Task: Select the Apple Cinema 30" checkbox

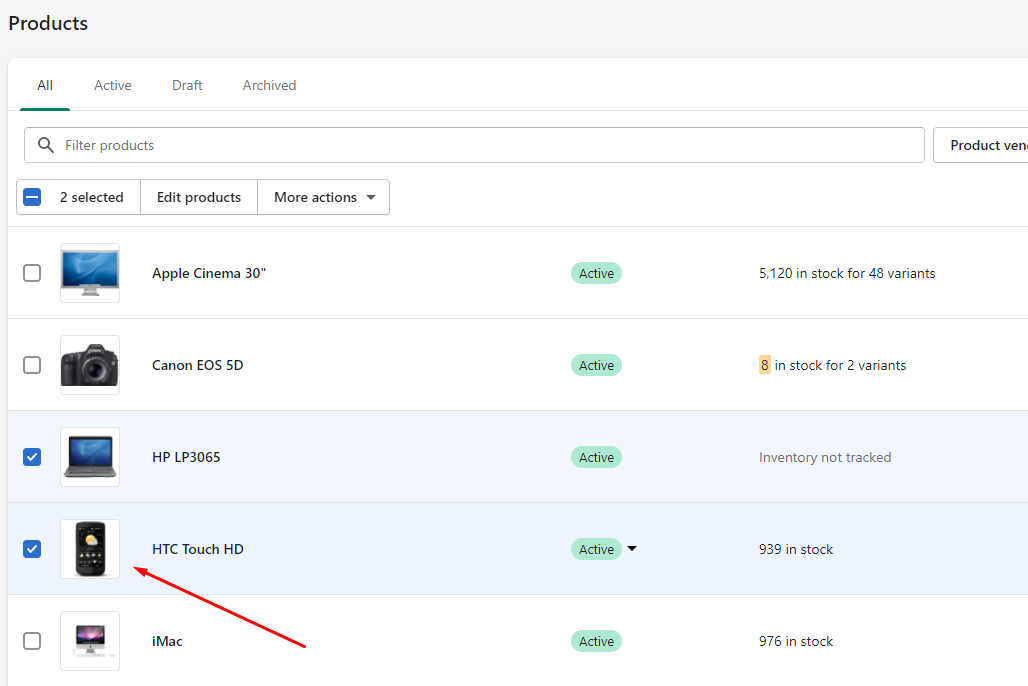Action: [x=32, y=273]
